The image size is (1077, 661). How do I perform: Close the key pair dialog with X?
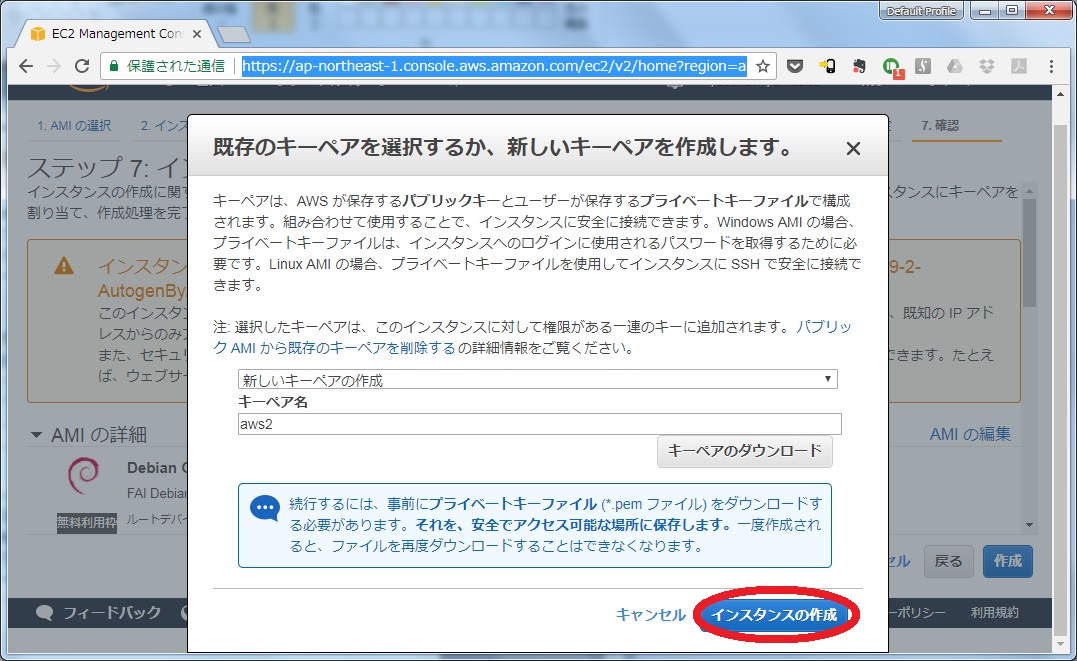tap(853, 148)
